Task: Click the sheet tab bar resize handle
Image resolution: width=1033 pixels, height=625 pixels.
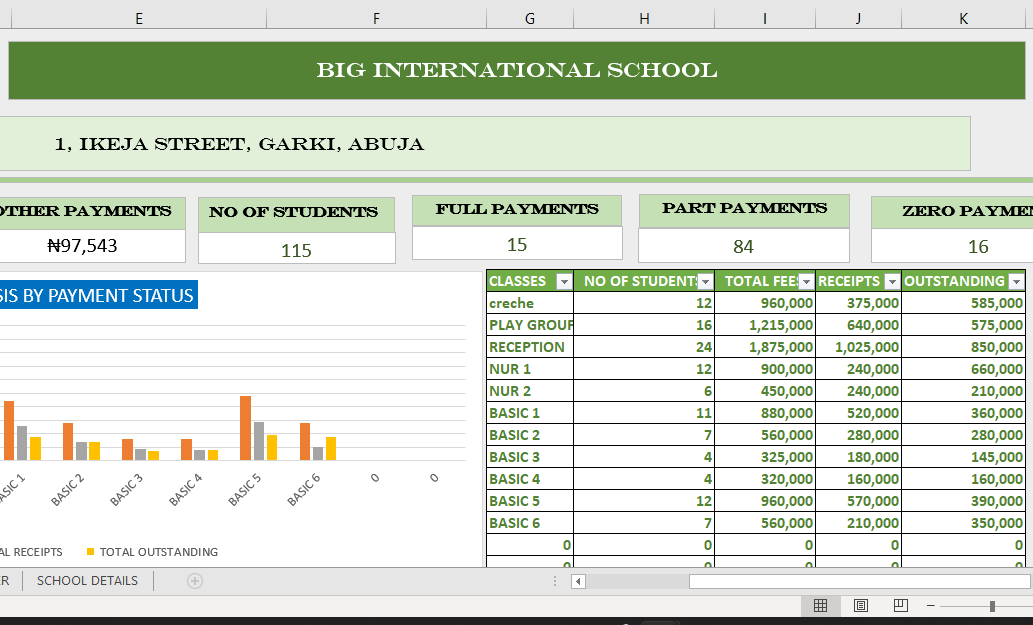Action: click(555, 581)
